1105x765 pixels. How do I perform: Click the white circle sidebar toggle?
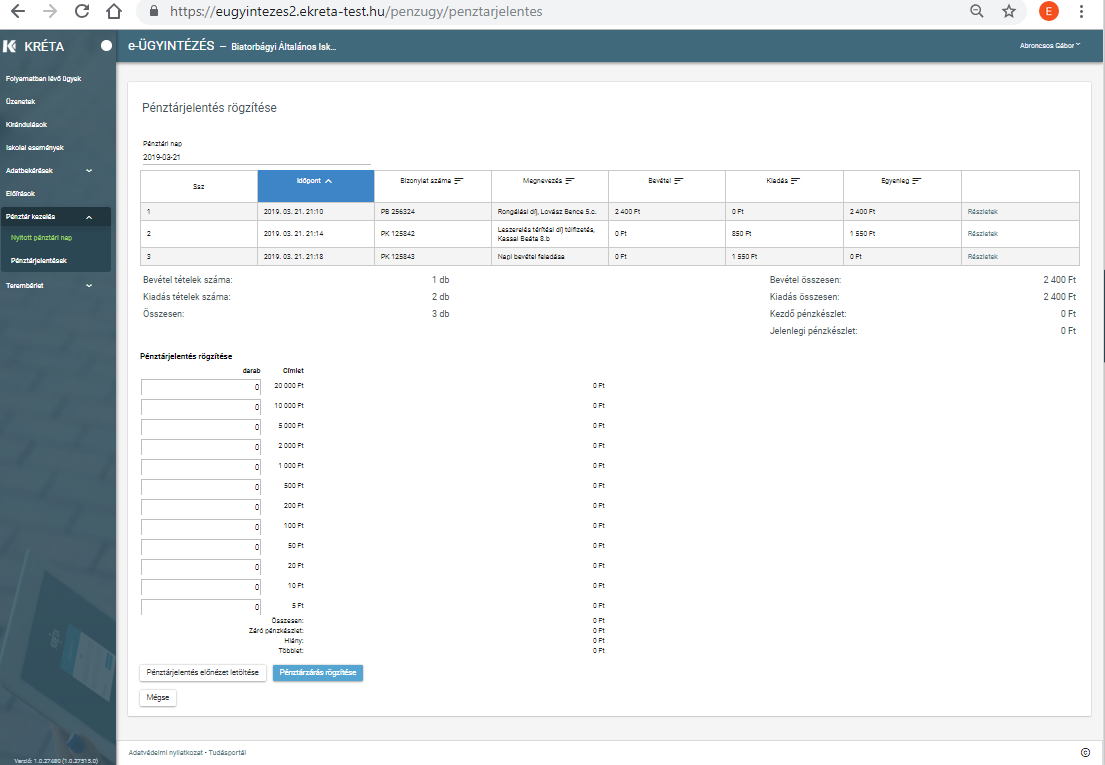(x=106, y=46)
